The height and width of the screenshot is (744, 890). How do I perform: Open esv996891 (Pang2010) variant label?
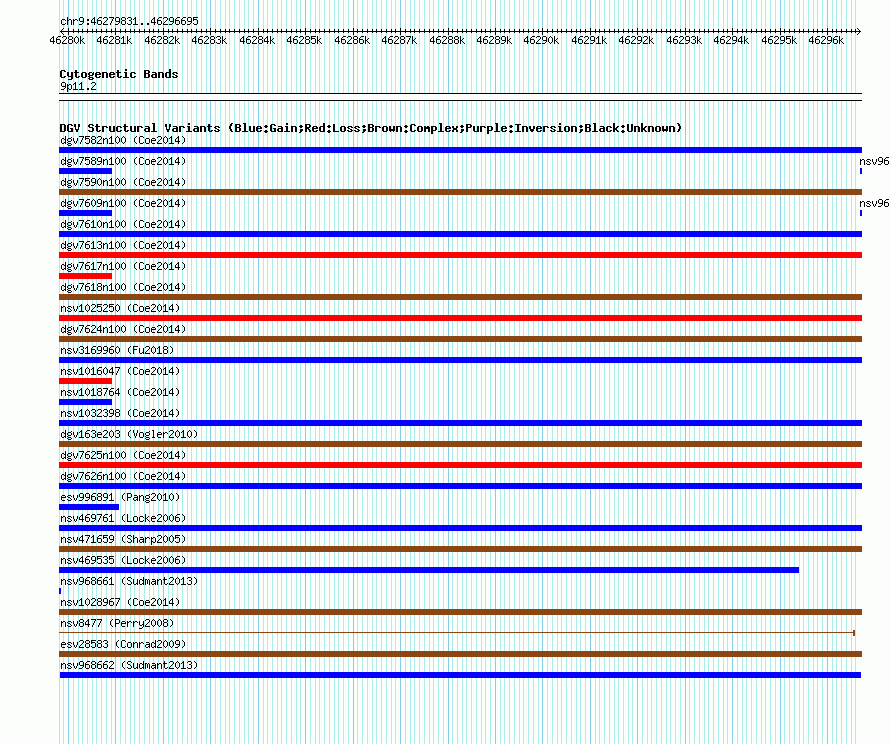[x=120, y=497]
